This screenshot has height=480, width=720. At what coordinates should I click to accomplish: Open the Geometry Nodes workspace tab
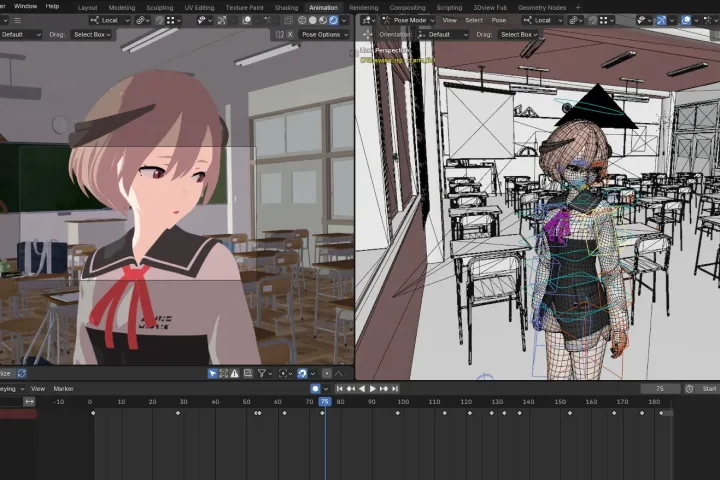542,7
